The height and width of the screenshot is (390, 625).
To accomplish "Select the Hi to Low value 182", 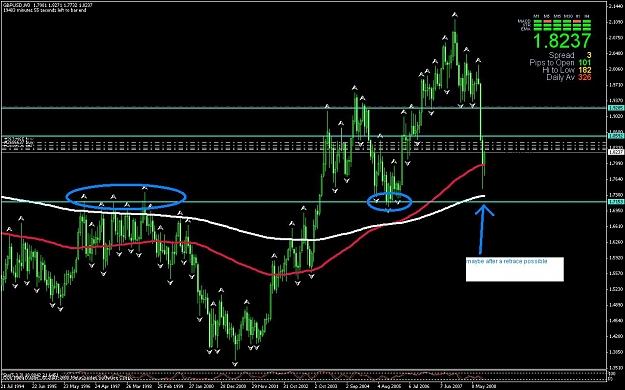I will (585, 70).
